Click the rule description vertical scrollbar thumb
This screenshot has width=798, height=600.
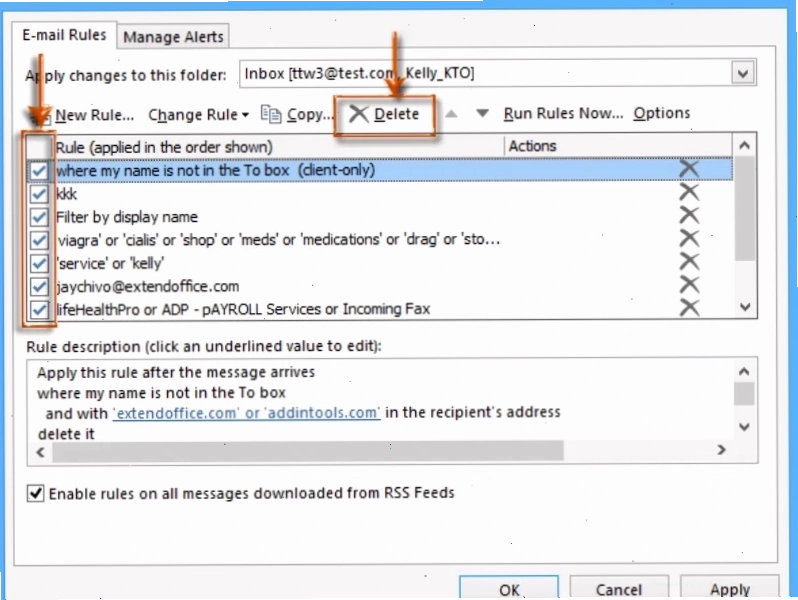[x=744, y=394]
